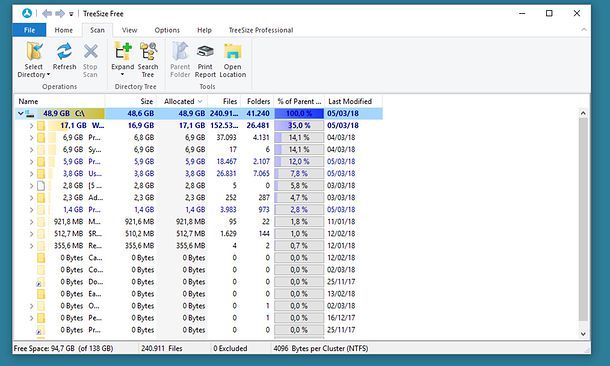
Task: Expand the 2,3 GB Ad... folder
Action: point(32,198)
